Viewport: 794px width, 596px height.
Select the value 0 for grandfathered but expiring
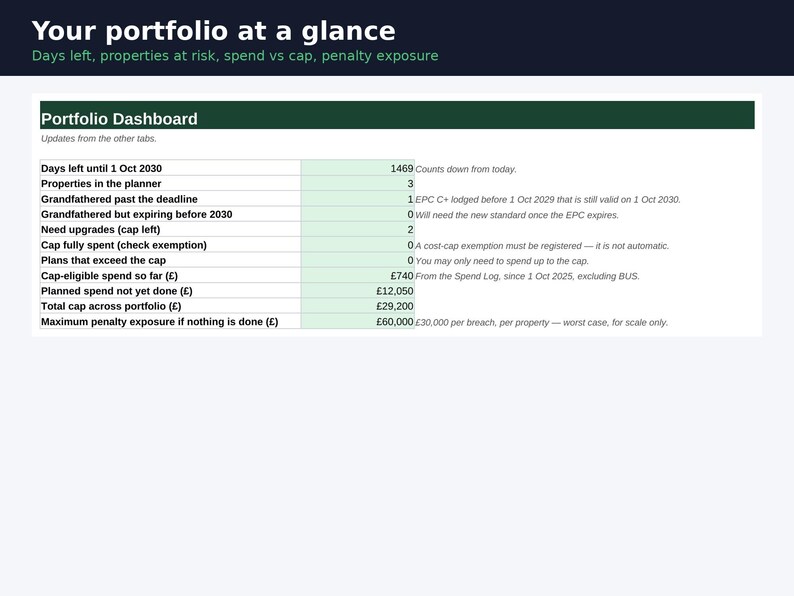(358, 214)
